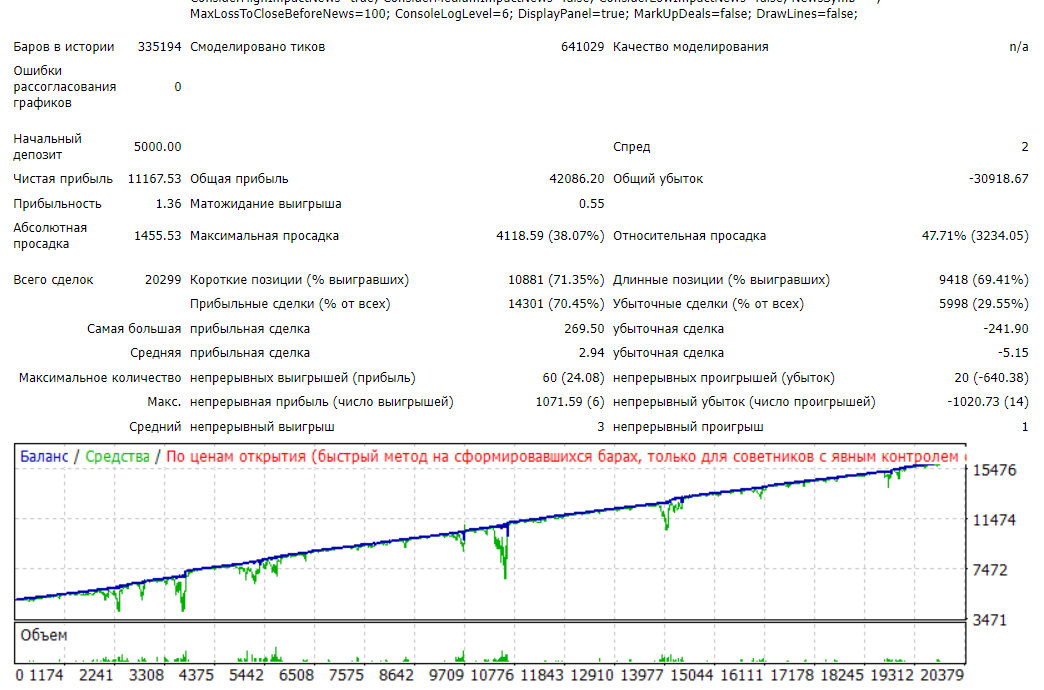Click x-axis trade label 4375
The image size is (1044, 690).
point(196,675)
